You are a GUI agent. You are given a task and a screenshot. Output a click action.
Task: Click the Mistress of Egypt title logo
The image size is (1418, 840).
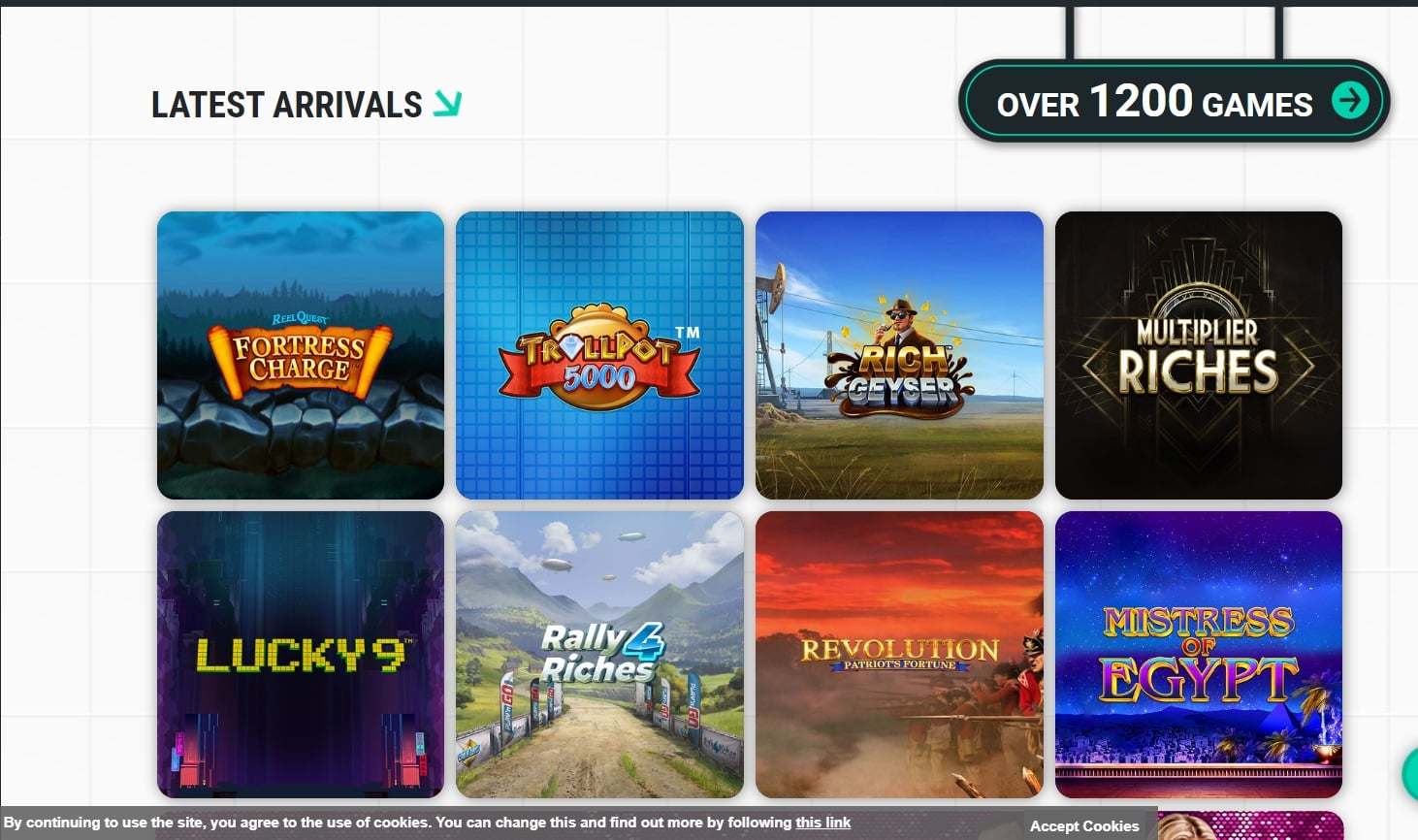[x=1199, y=654]
